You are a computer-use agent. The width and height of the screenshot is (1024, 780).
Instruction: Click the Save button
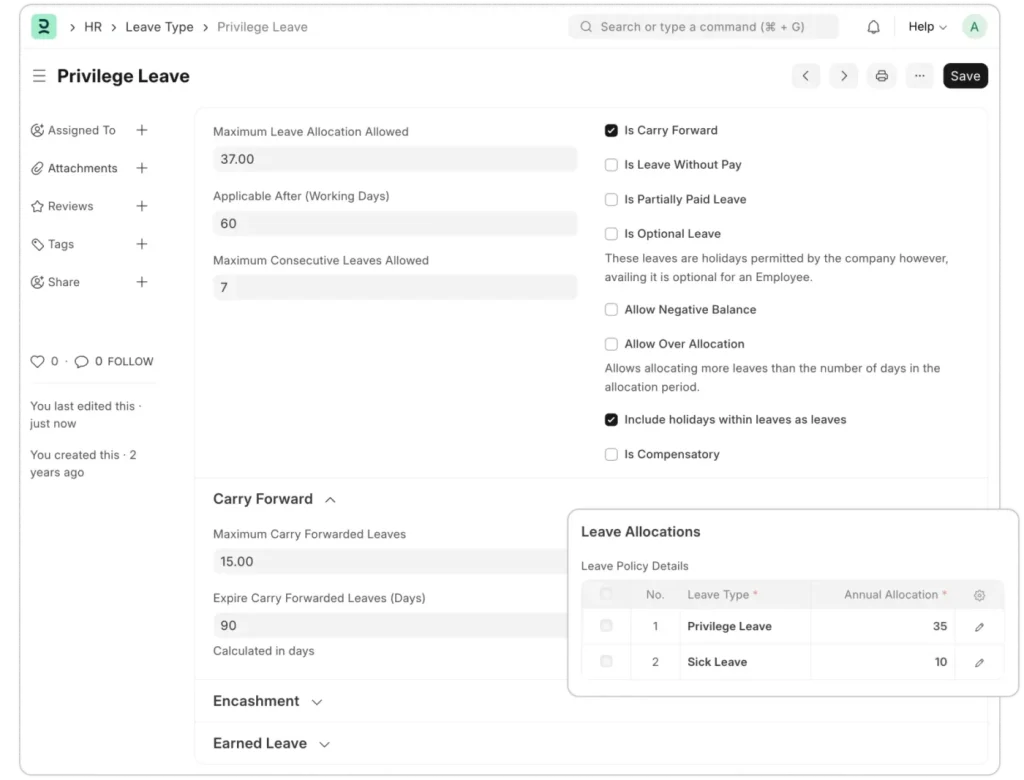[965, 76]
